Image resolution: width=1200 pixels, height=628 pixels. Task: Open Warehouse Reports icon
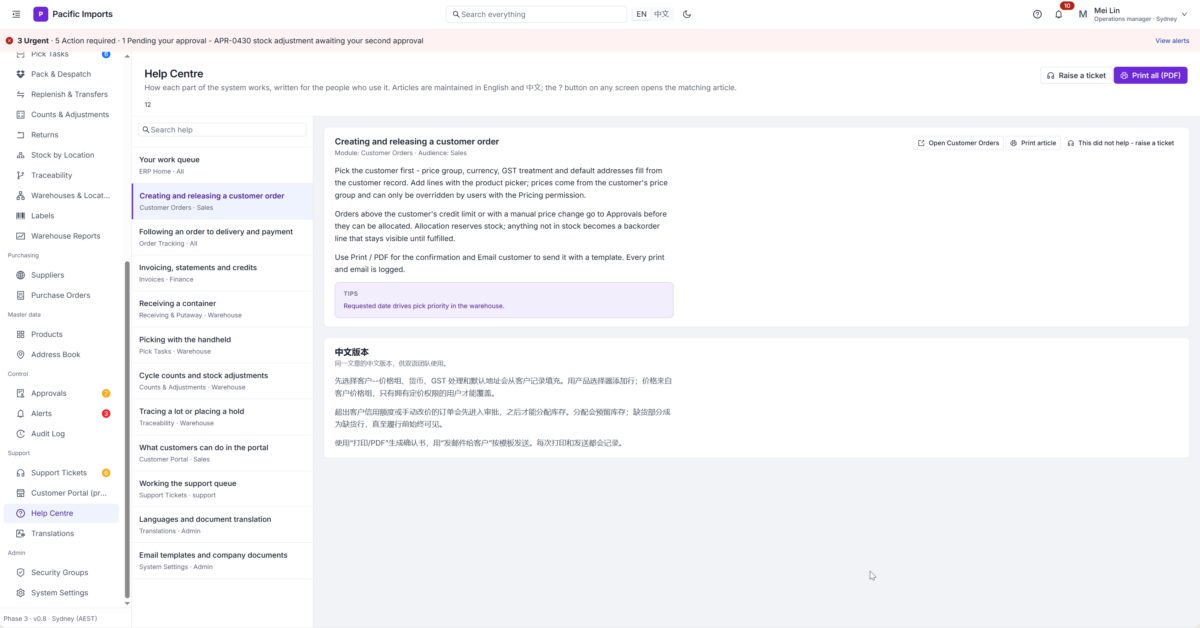pos(21,236)
